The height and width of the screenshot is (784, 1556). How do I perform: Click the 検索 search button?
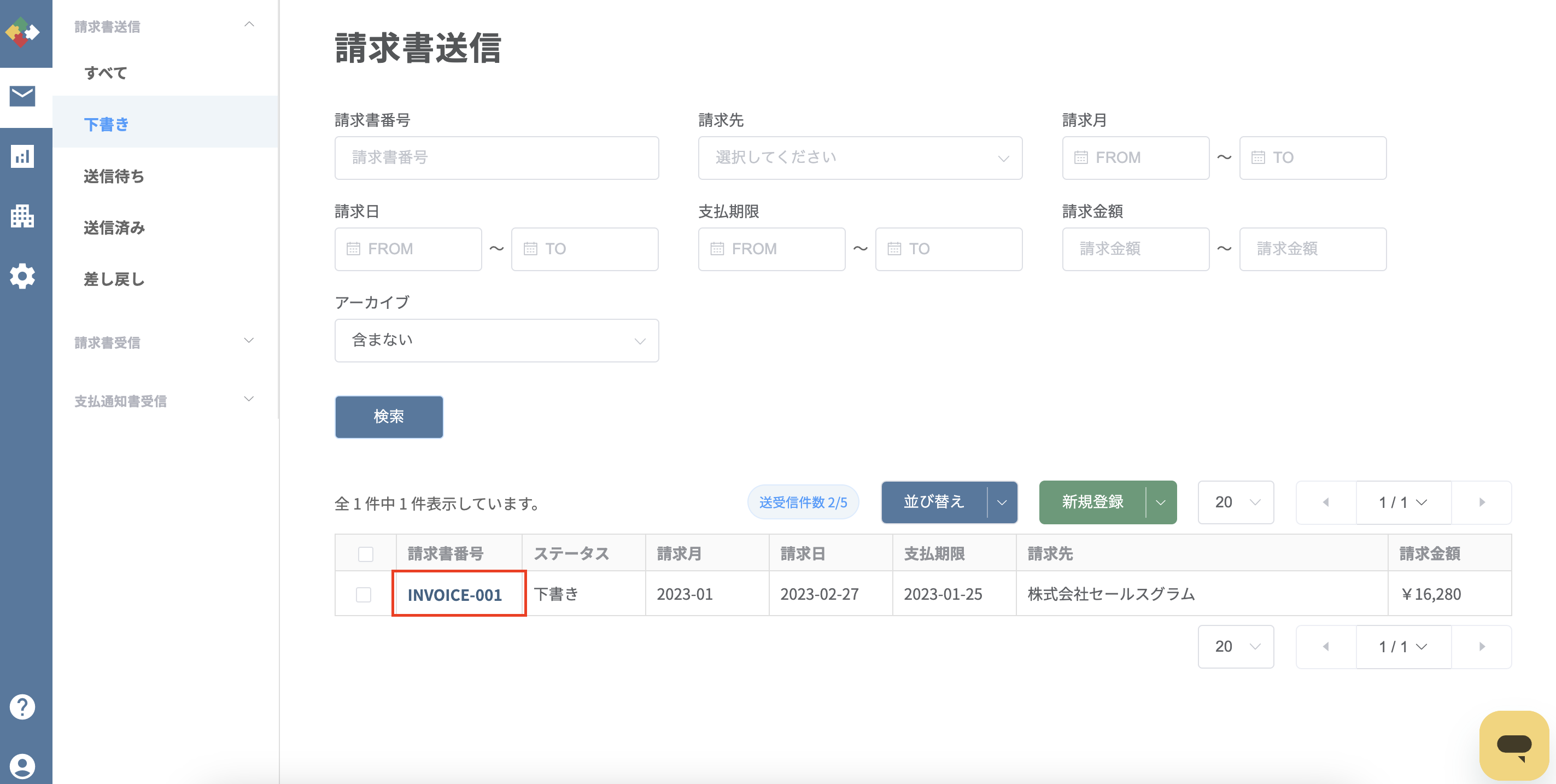pos(389,417)
